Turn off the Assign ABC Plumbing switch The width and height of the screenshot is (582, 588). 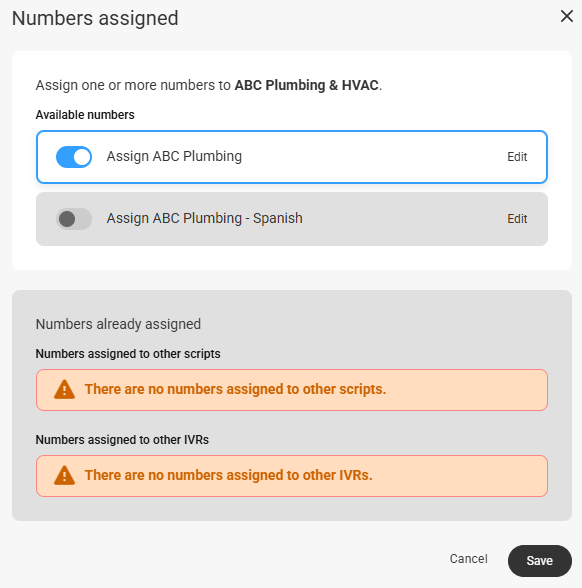[x=74, y=157]
